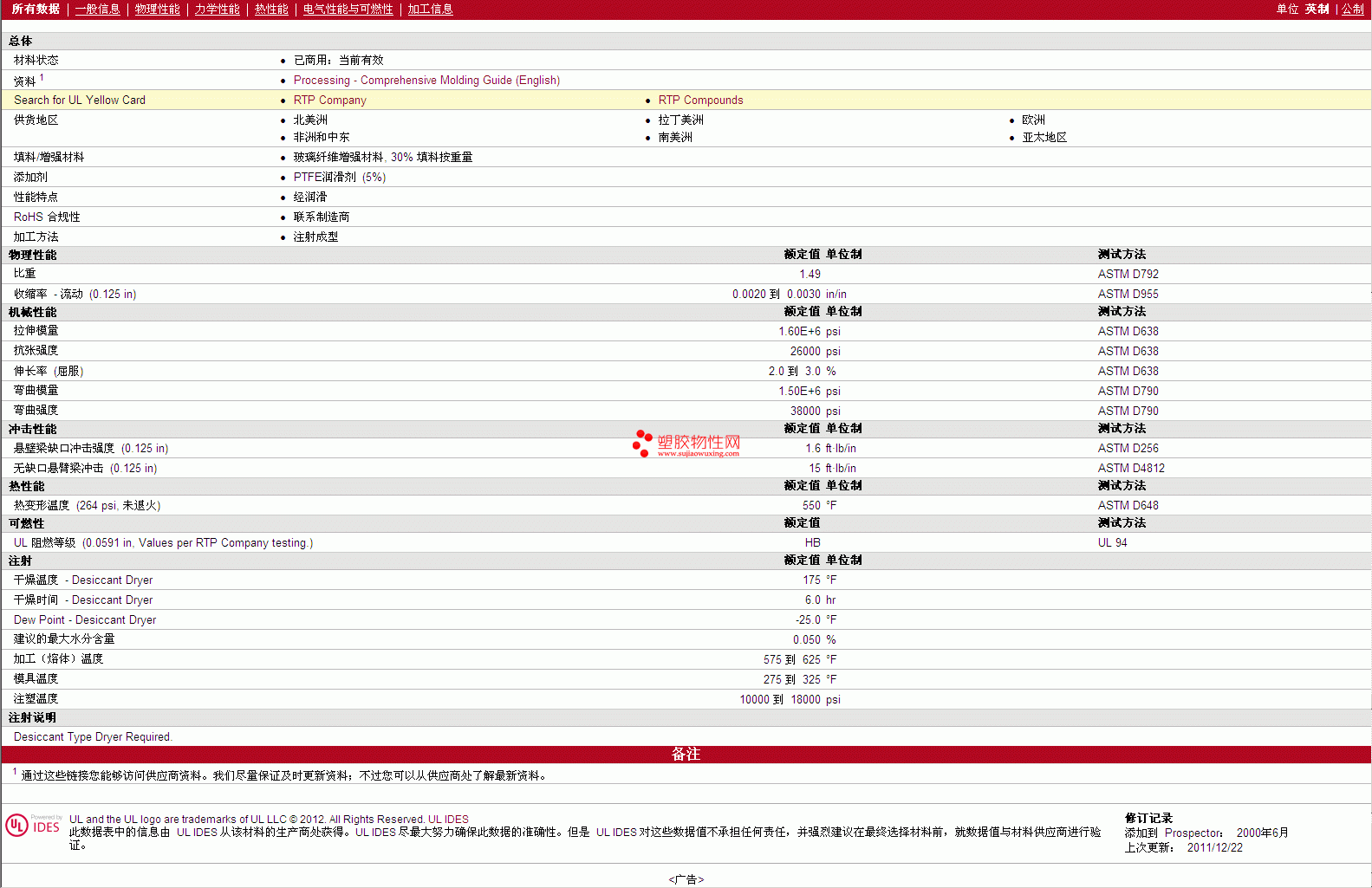Switch units to 公制
The width and height of the screenshot is (1372, 888).
(x=1352, y=10)
